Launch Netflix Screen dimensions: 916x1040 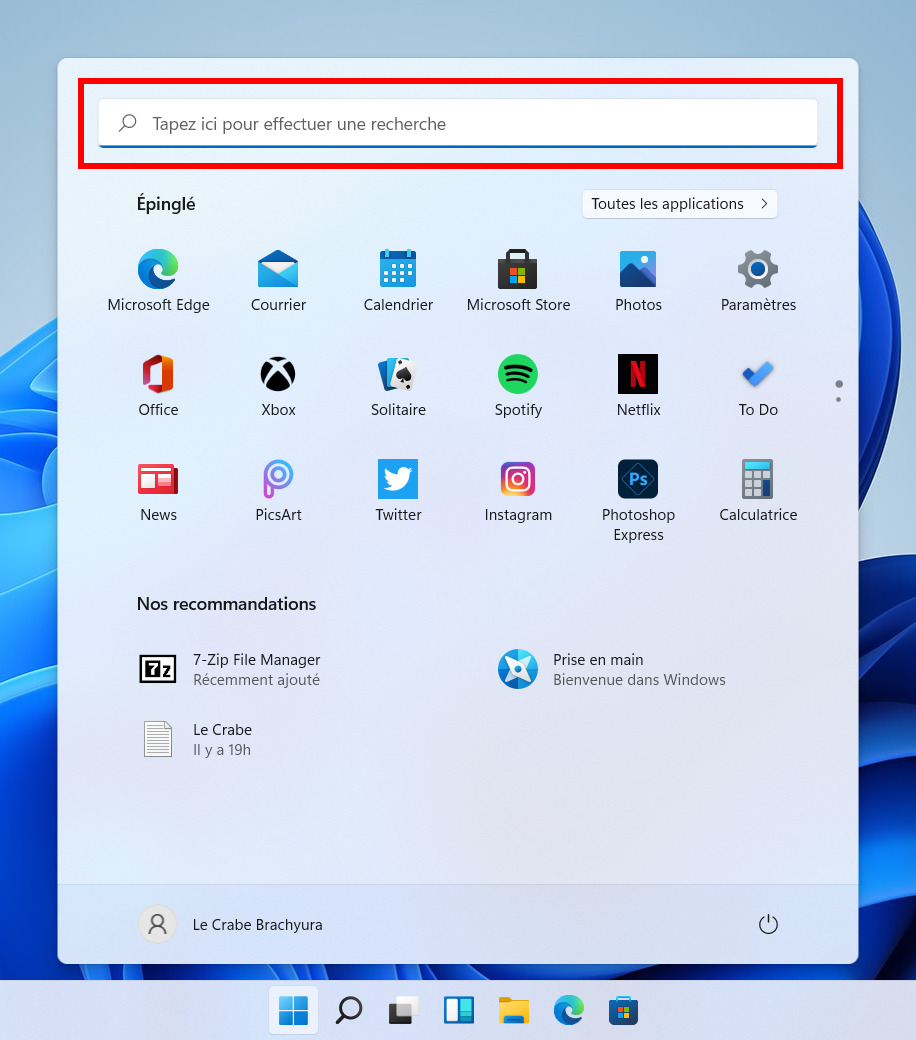tap(638, 385)
